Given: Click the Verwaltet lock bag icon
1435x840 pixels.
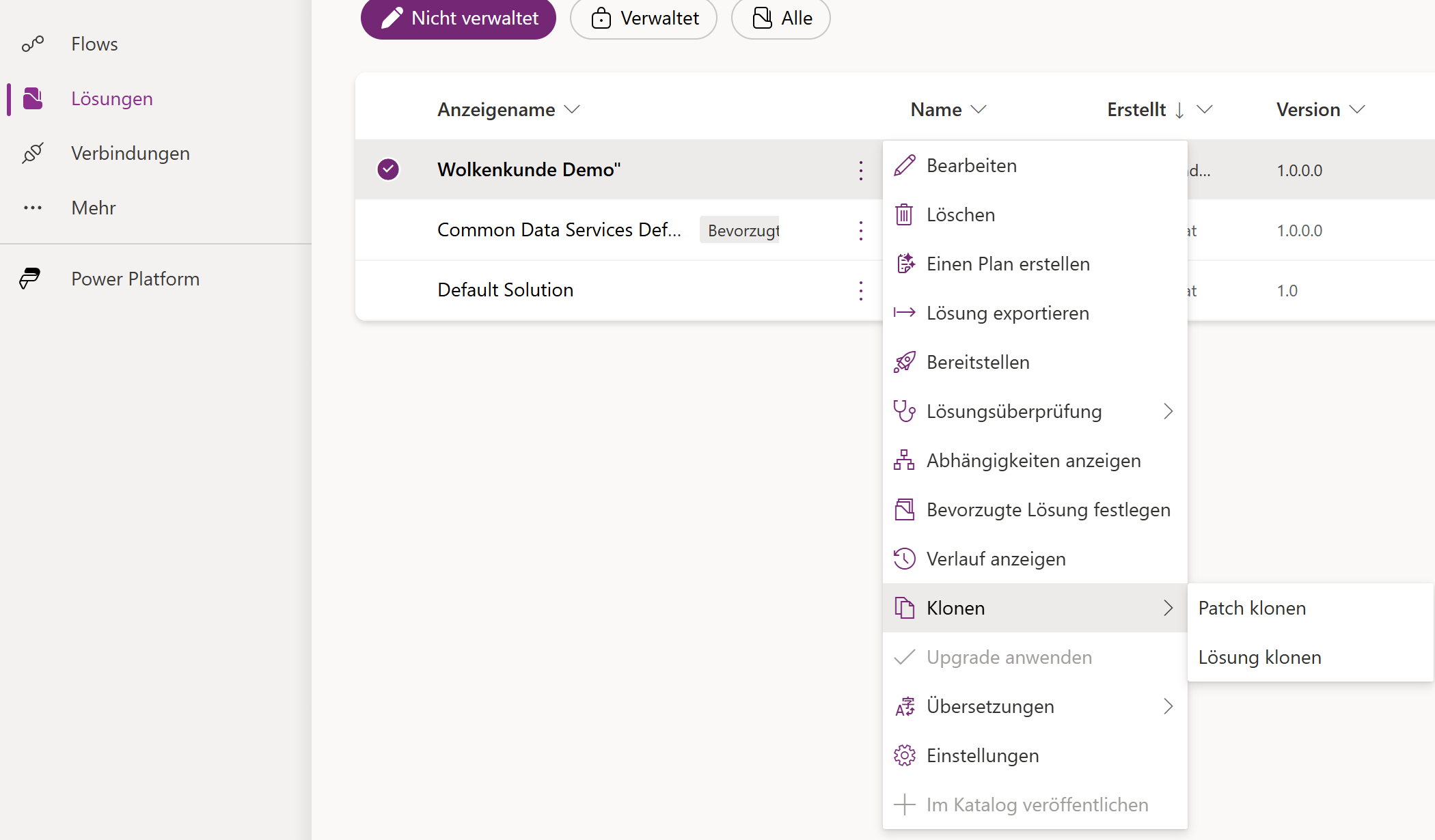Looking at the screenshot, I should [601, 18].
